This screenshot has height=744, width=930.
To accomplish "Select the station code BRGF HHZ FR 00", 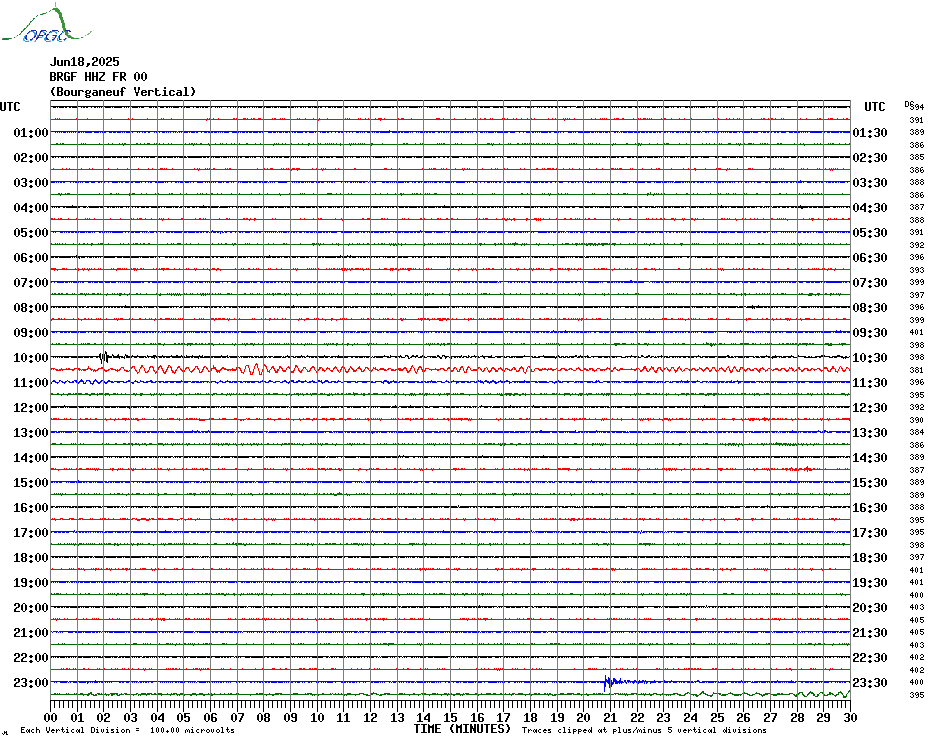I will (98, 77).
